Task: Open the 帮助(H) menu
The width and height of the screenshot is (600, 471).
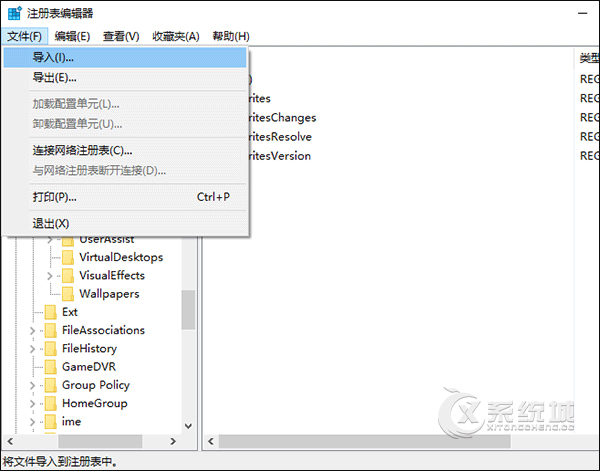Action: pyautogui.click(x=231, y=36)
